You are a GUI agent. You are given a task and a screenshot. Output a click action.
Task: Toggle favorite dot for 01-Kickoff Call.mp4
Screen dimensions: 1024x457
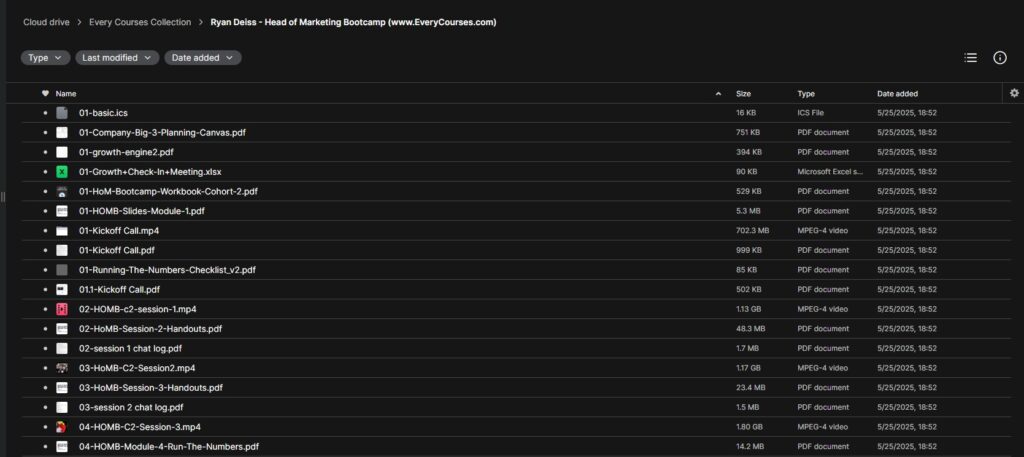tap(45, 230)
